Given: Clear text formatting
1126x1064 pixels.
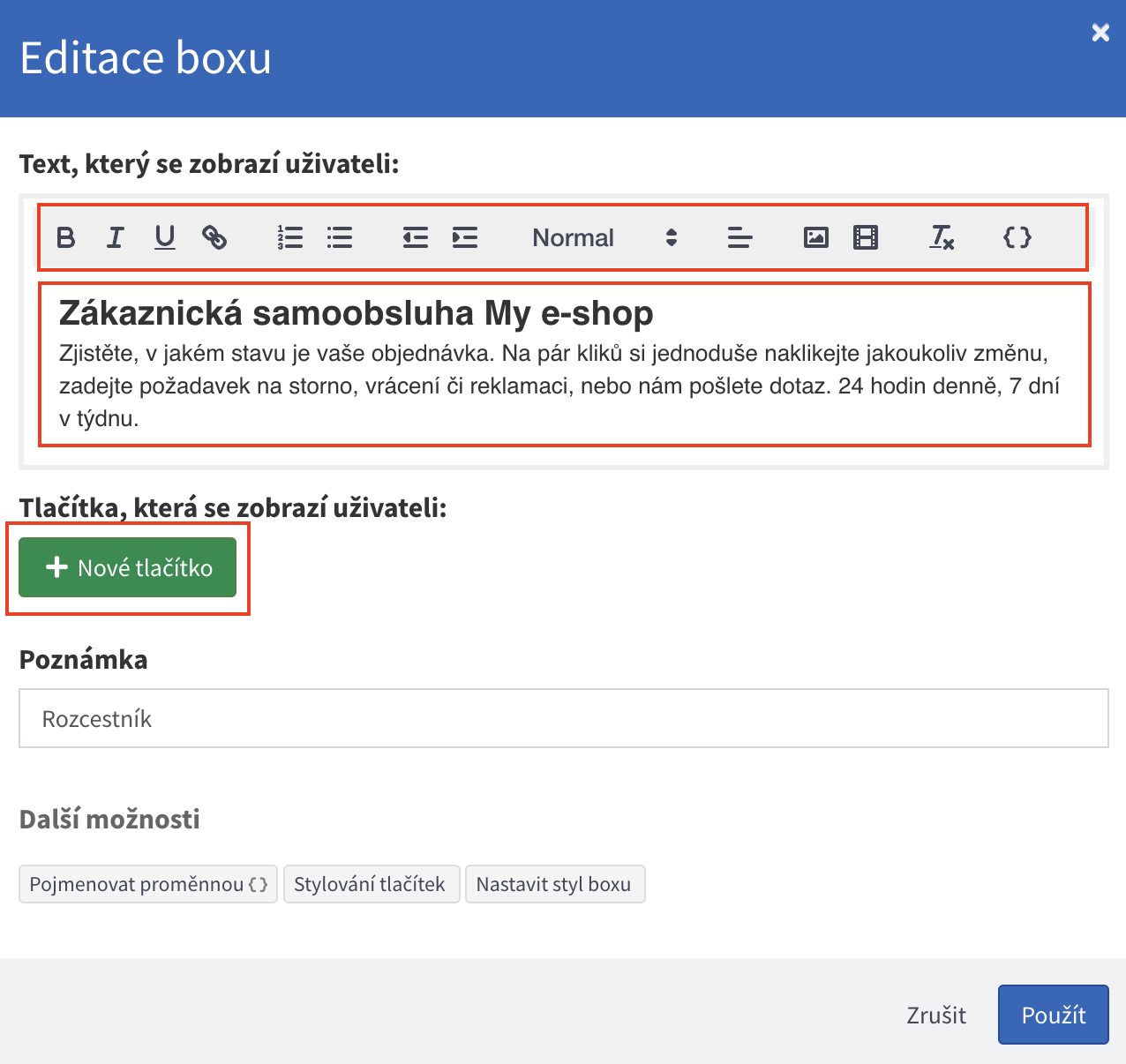Looking at the screenshot, I should [x=942, y=237].
